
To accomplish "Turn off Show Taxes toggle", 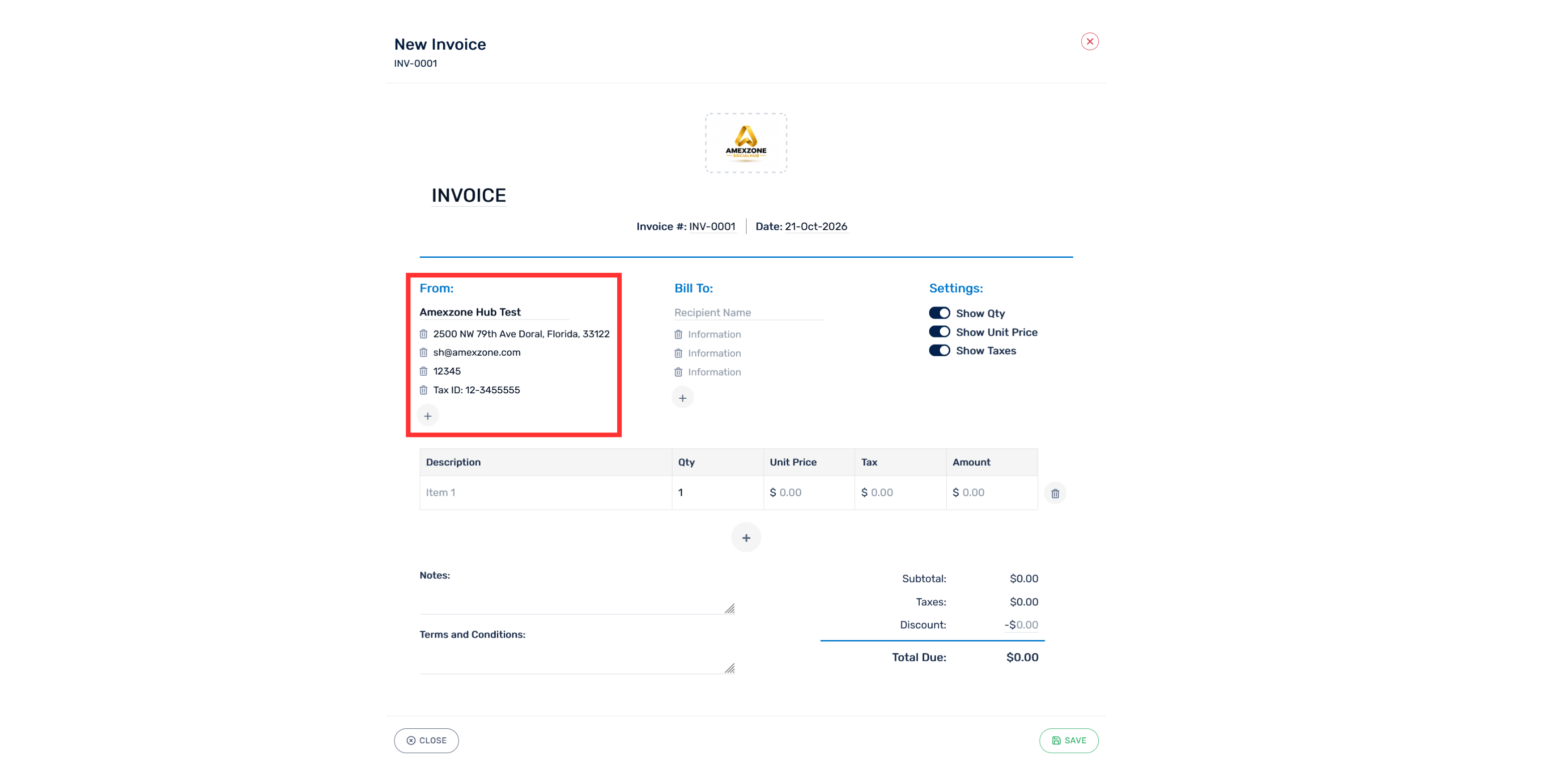I will click(939, 351).
